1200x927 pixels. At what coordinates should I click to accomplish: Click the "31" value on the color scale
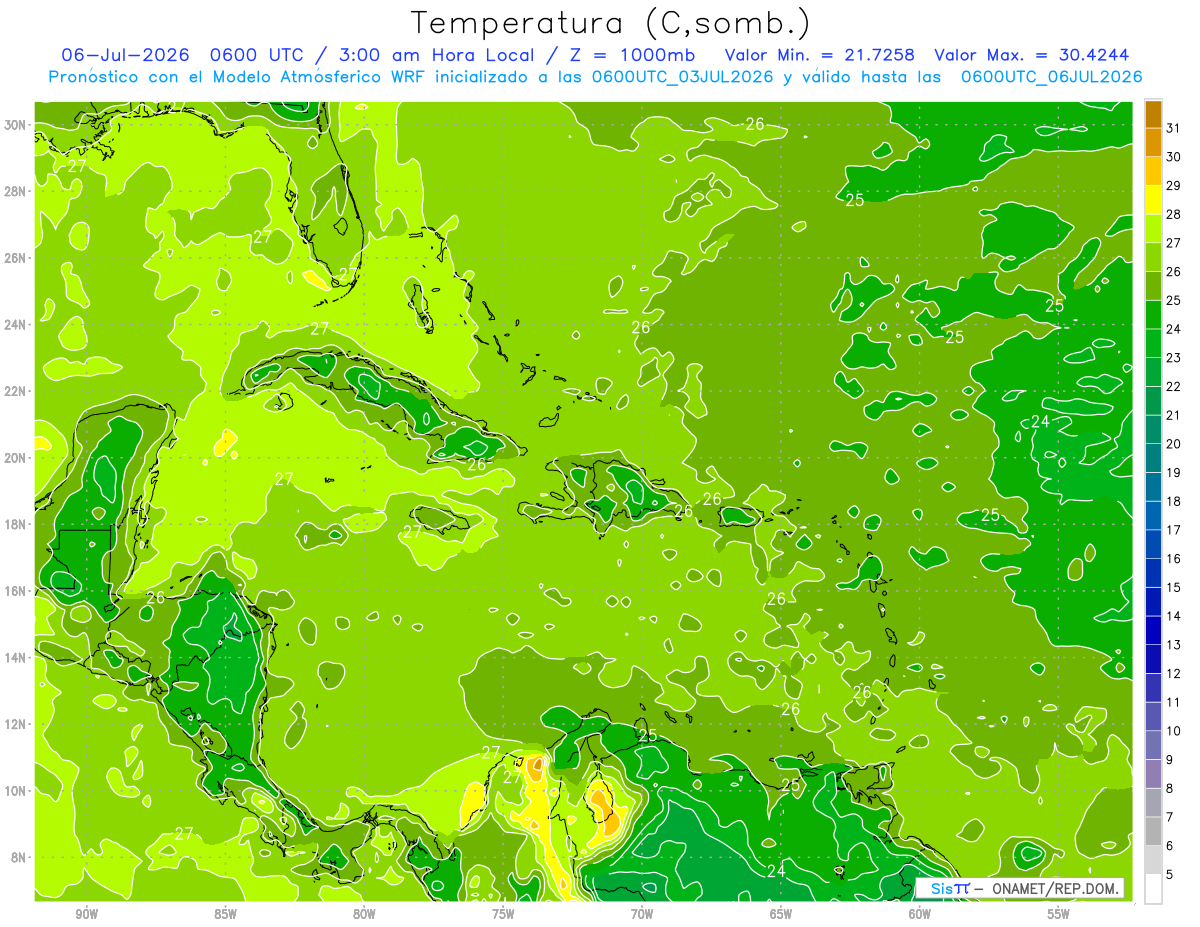[x=1174, y=128]
